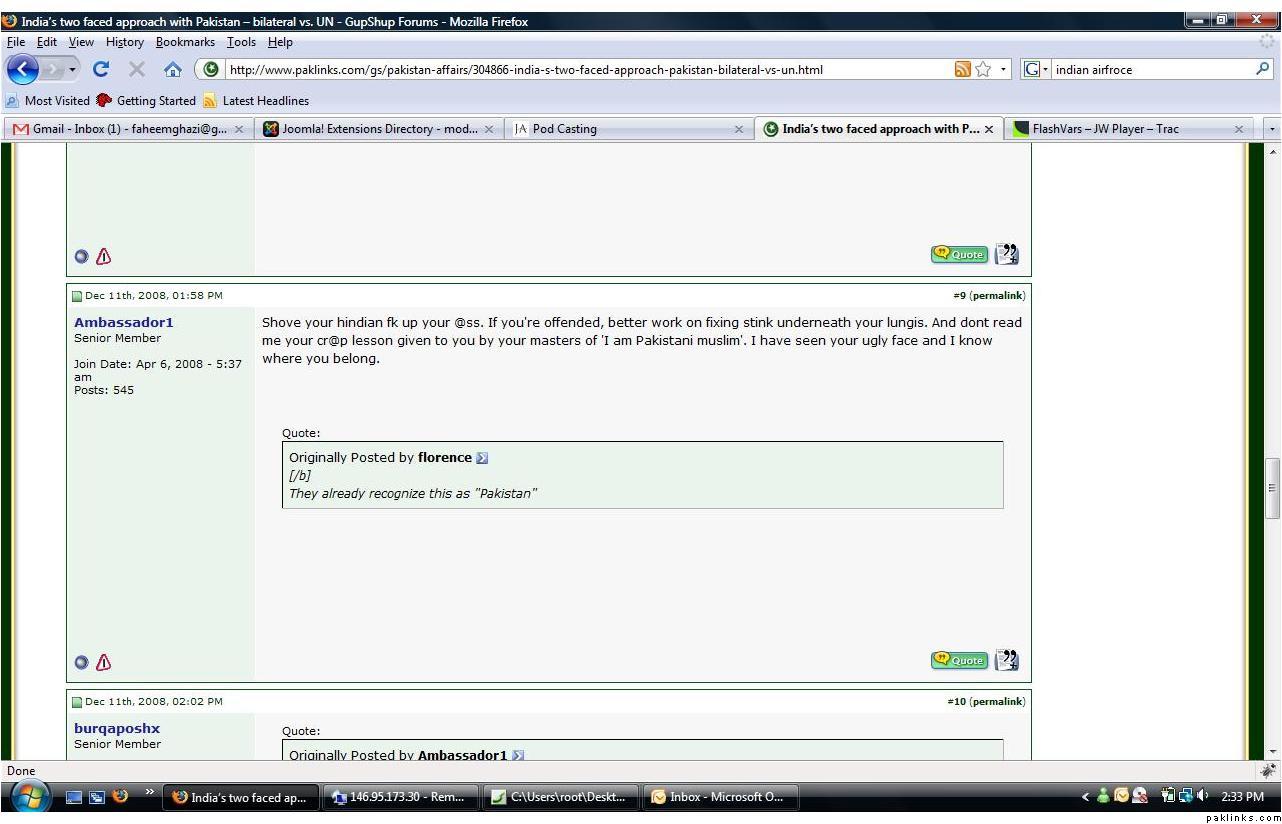
Task: Click the search magnifier icon in search box
Action: pos(1263,69)
